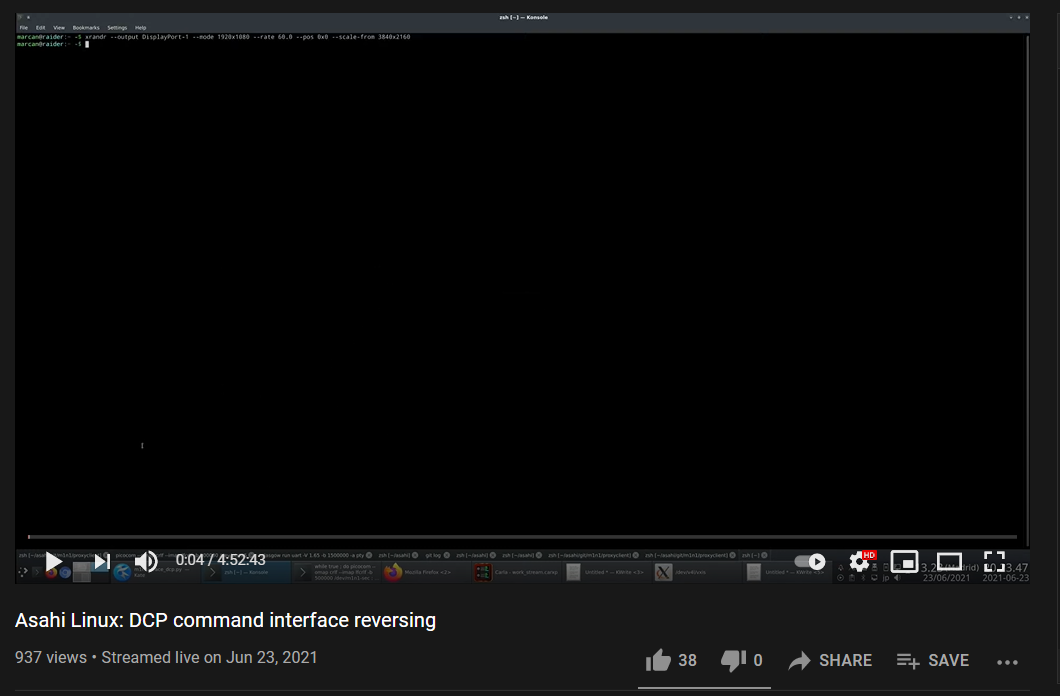Seek along the video progress bar
This screenshot has height=696, width=1060.
(522, 537)
